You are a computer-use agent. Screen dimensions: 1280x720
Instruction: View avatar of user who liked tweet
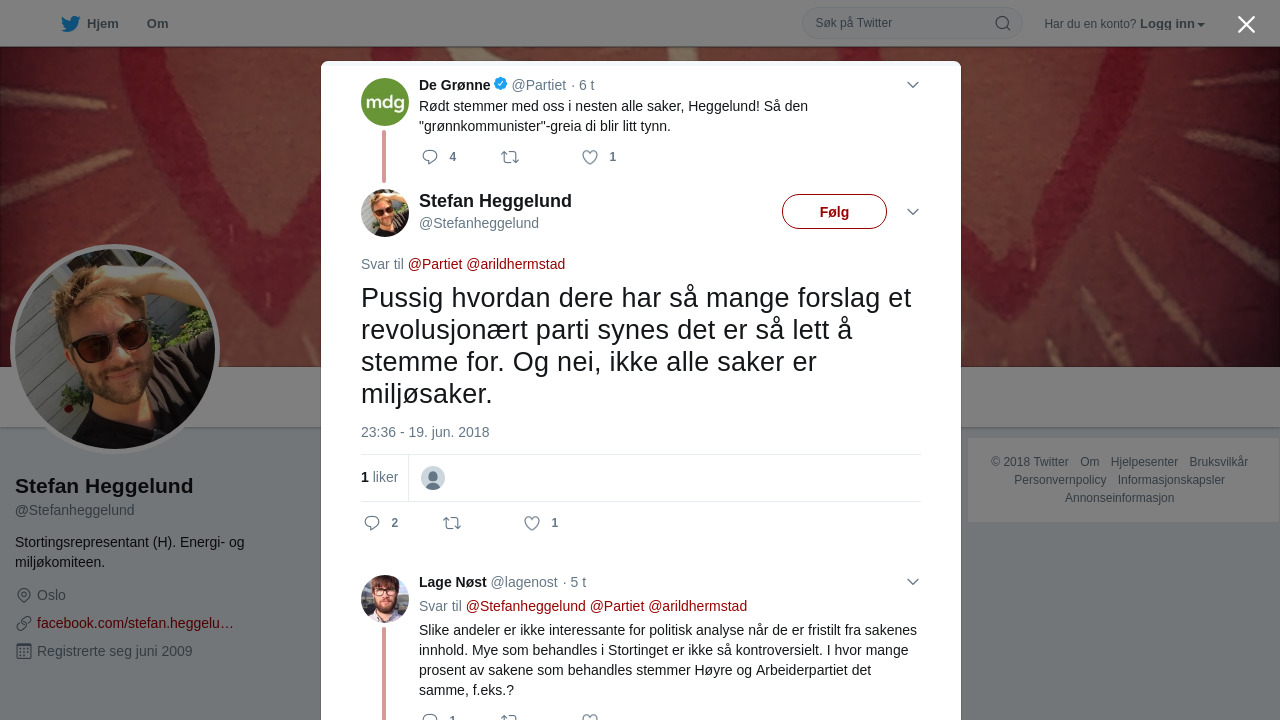click(433, 478)
